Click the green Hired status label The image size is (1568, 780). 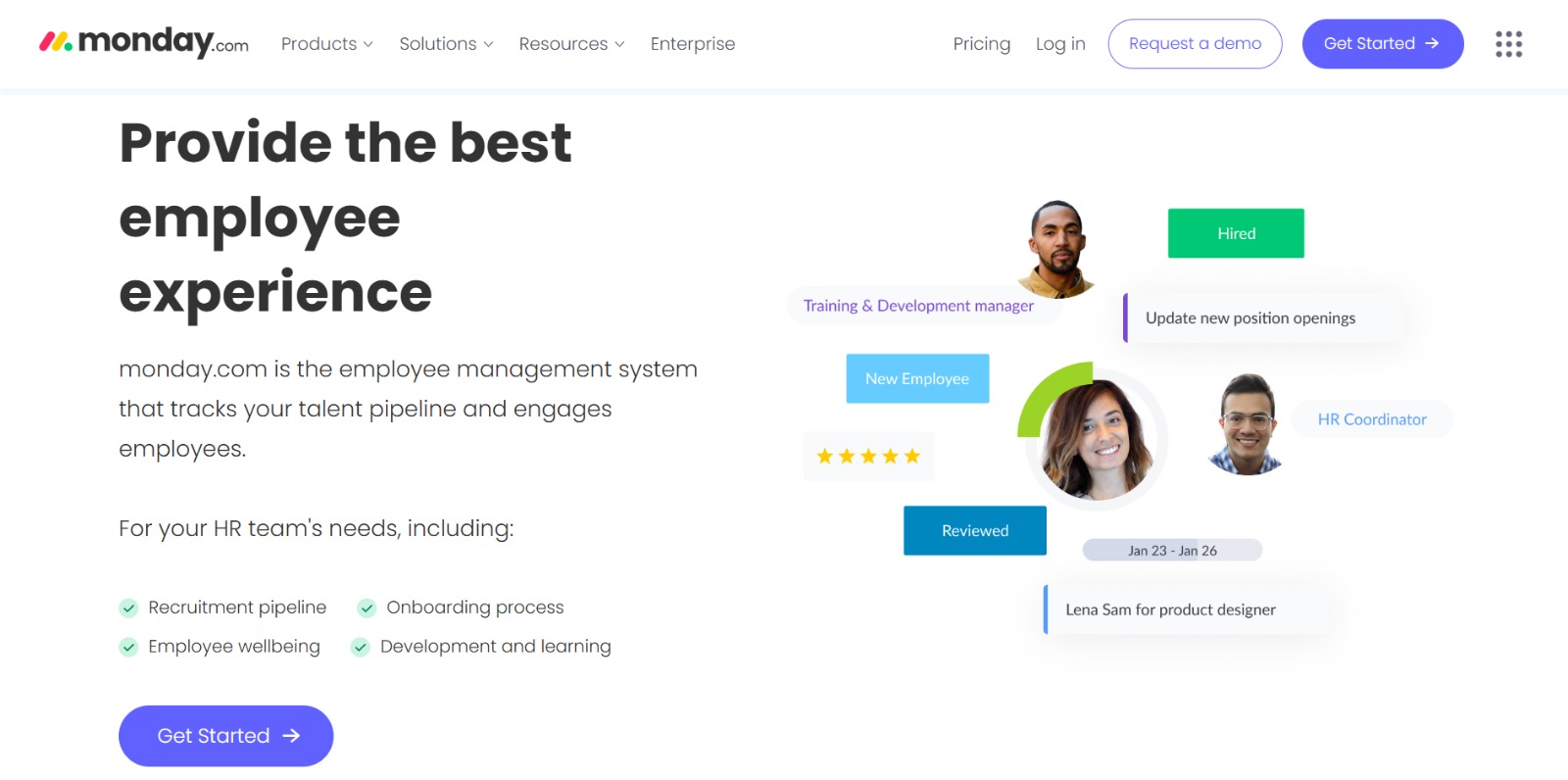click(x=1236, y=233)
